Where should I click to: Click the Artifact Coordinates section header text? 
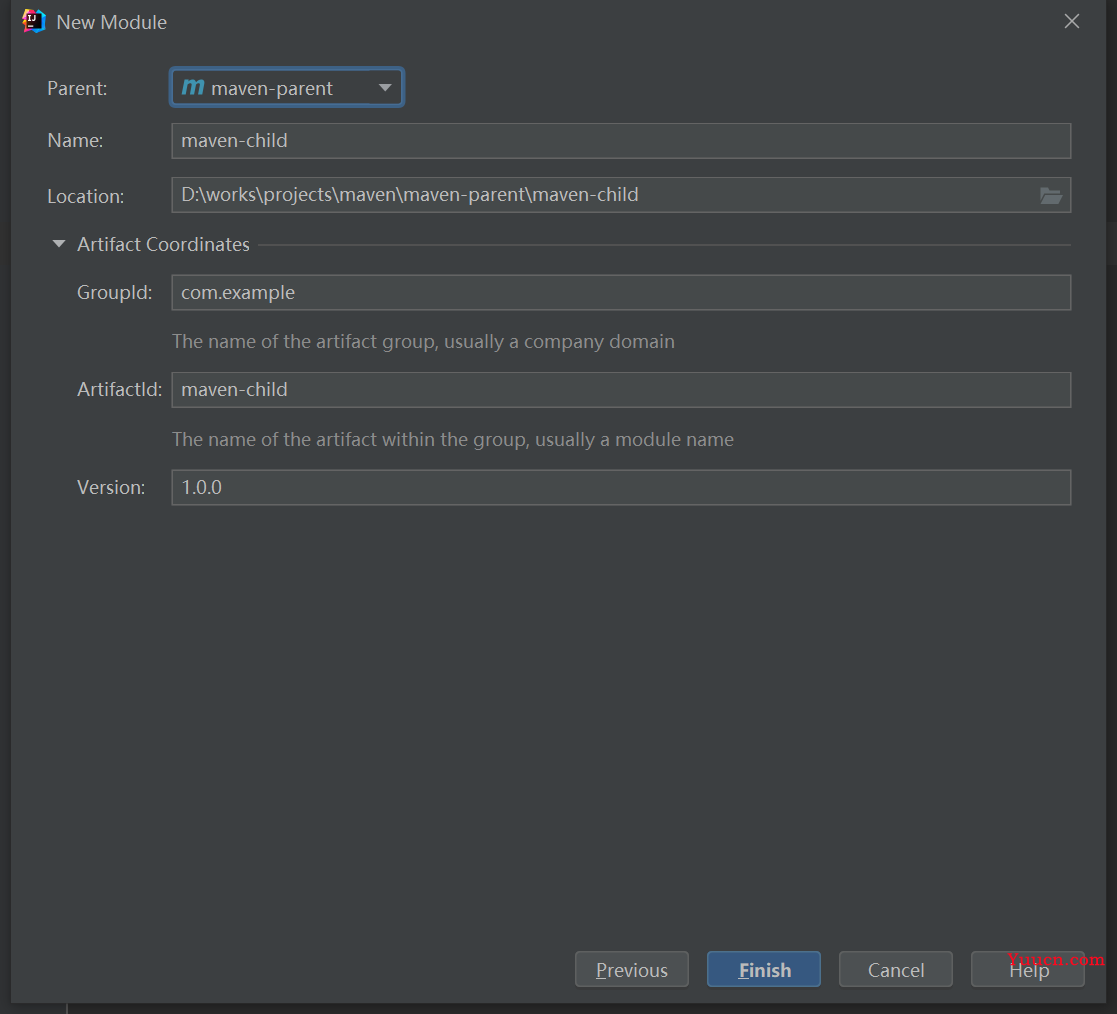pyautogui.click(x=163, y=244)
